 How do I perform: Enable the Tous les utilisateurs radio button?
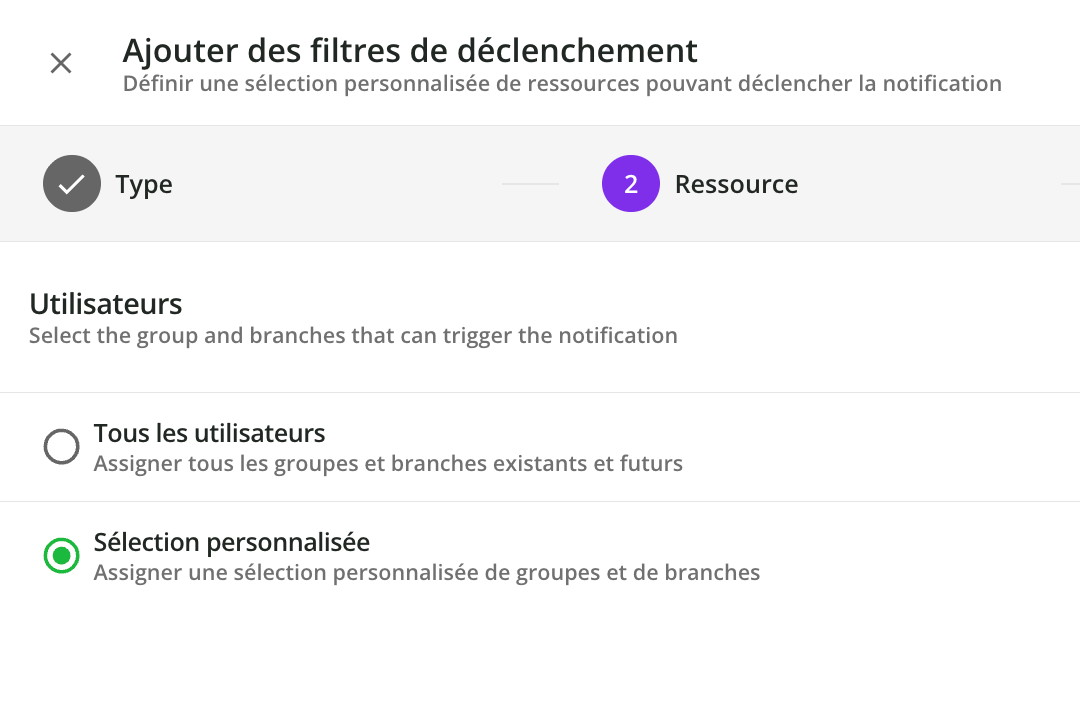coord(62,447)
